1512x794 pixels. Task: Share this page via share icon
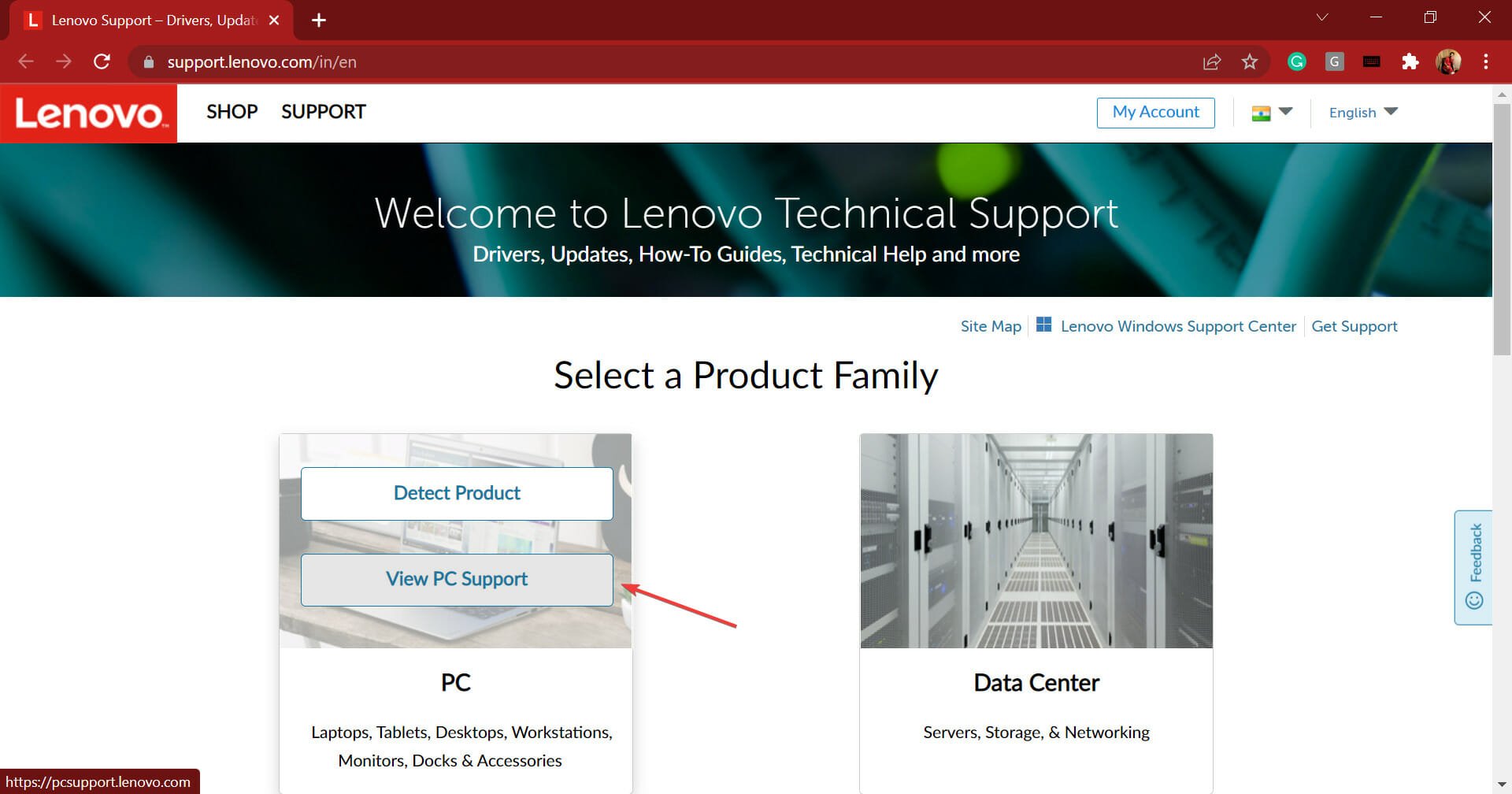(1212, 61)
